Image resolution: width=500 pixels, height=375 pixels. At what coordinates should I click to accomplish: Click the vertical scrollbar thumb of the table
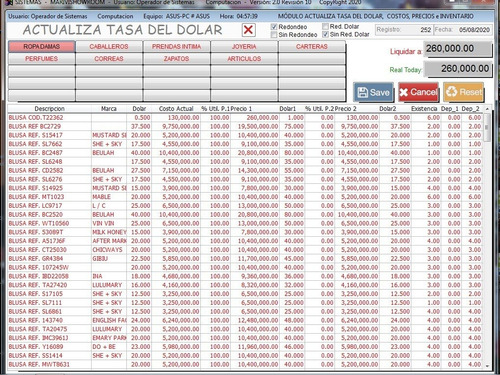click(487, 127)
